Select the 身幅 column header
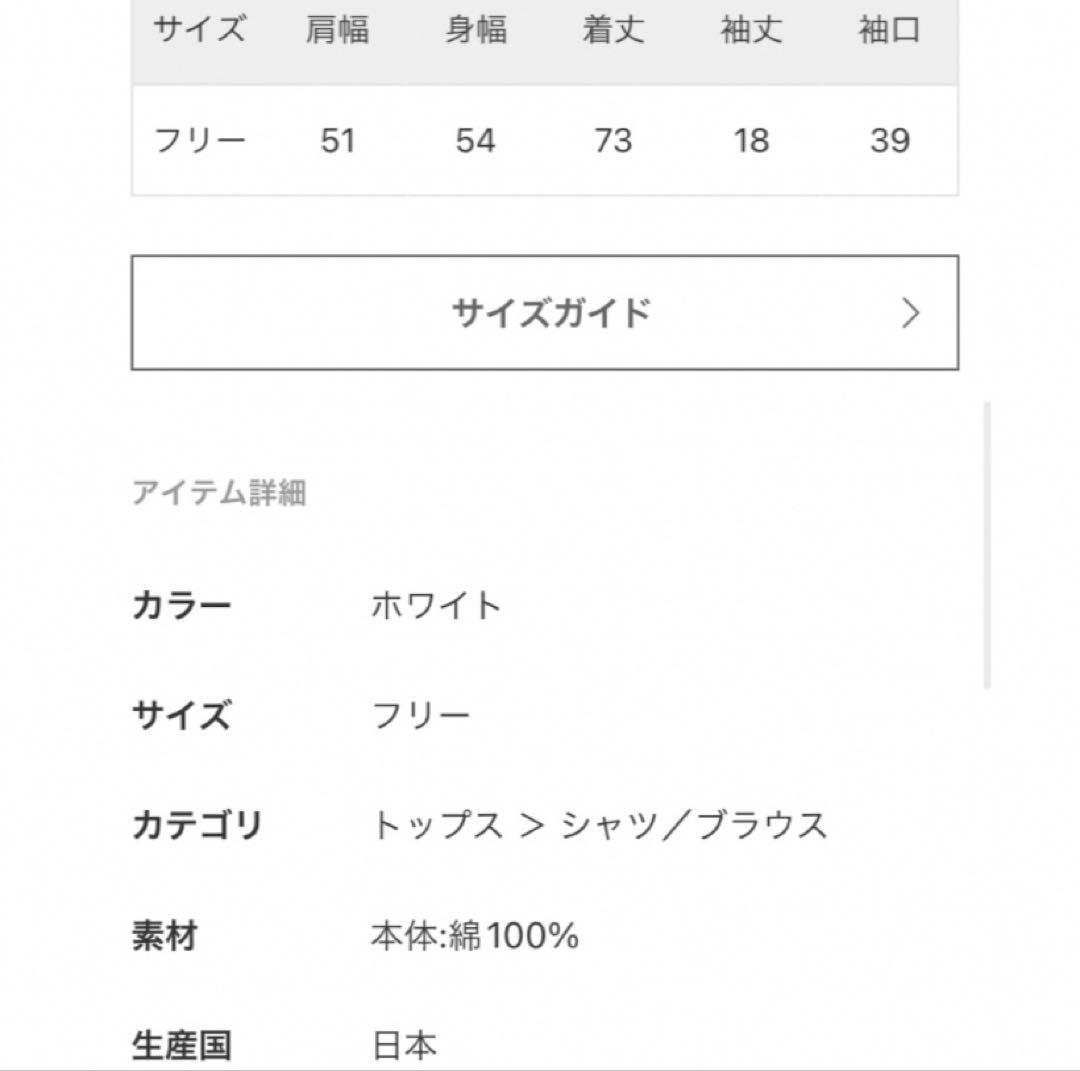This screenshot has height=1071, width=1080. (477, 31)
